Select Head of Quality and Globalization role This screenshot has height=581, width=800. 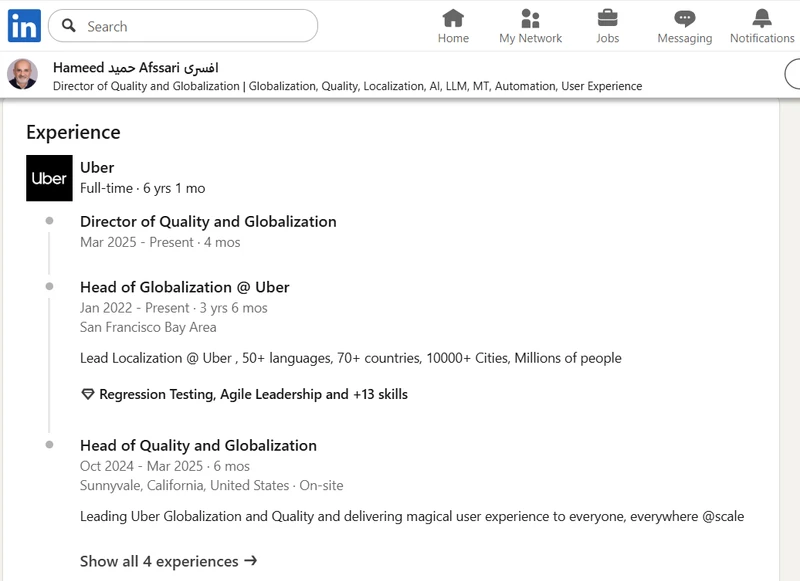[x=198, y=446]
